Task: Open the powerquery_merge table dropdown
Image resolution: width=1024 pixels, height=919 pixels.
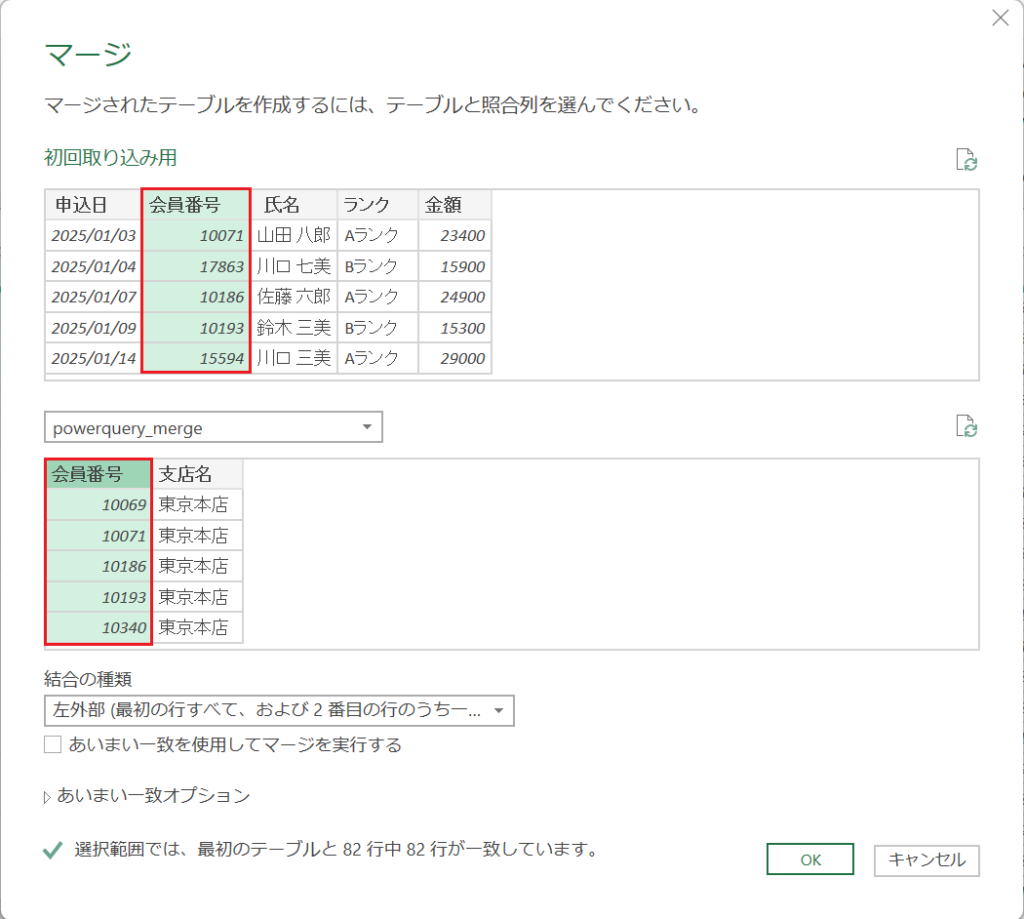Action: (365, 426)
